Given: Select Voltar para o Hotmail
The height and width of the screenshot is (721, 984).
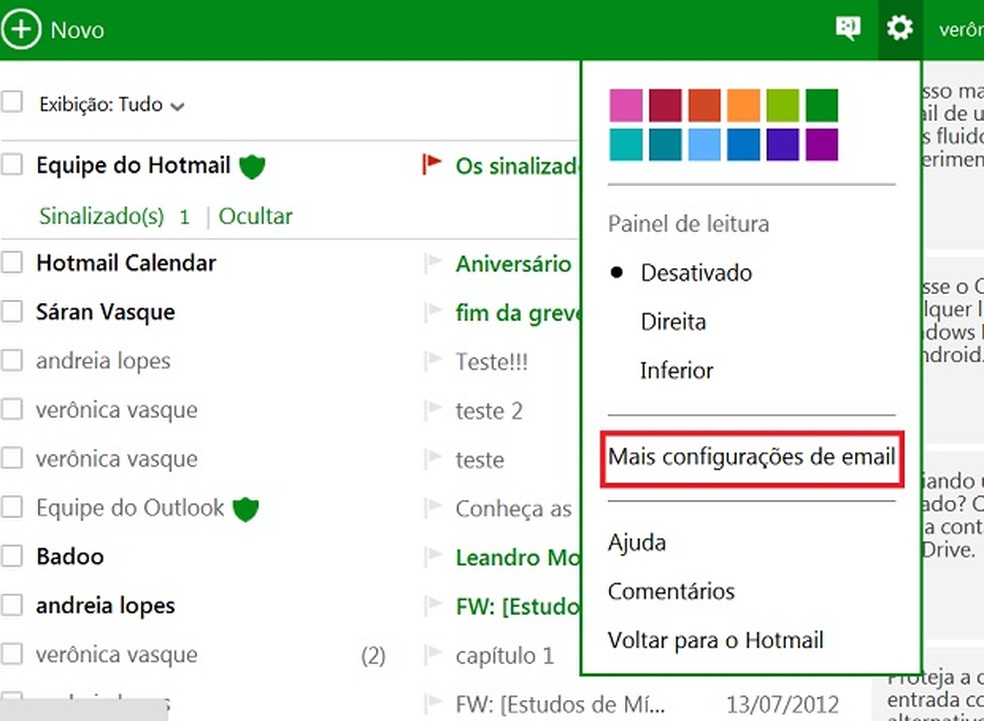Looking at the screenshot, I should coord(715,640).
